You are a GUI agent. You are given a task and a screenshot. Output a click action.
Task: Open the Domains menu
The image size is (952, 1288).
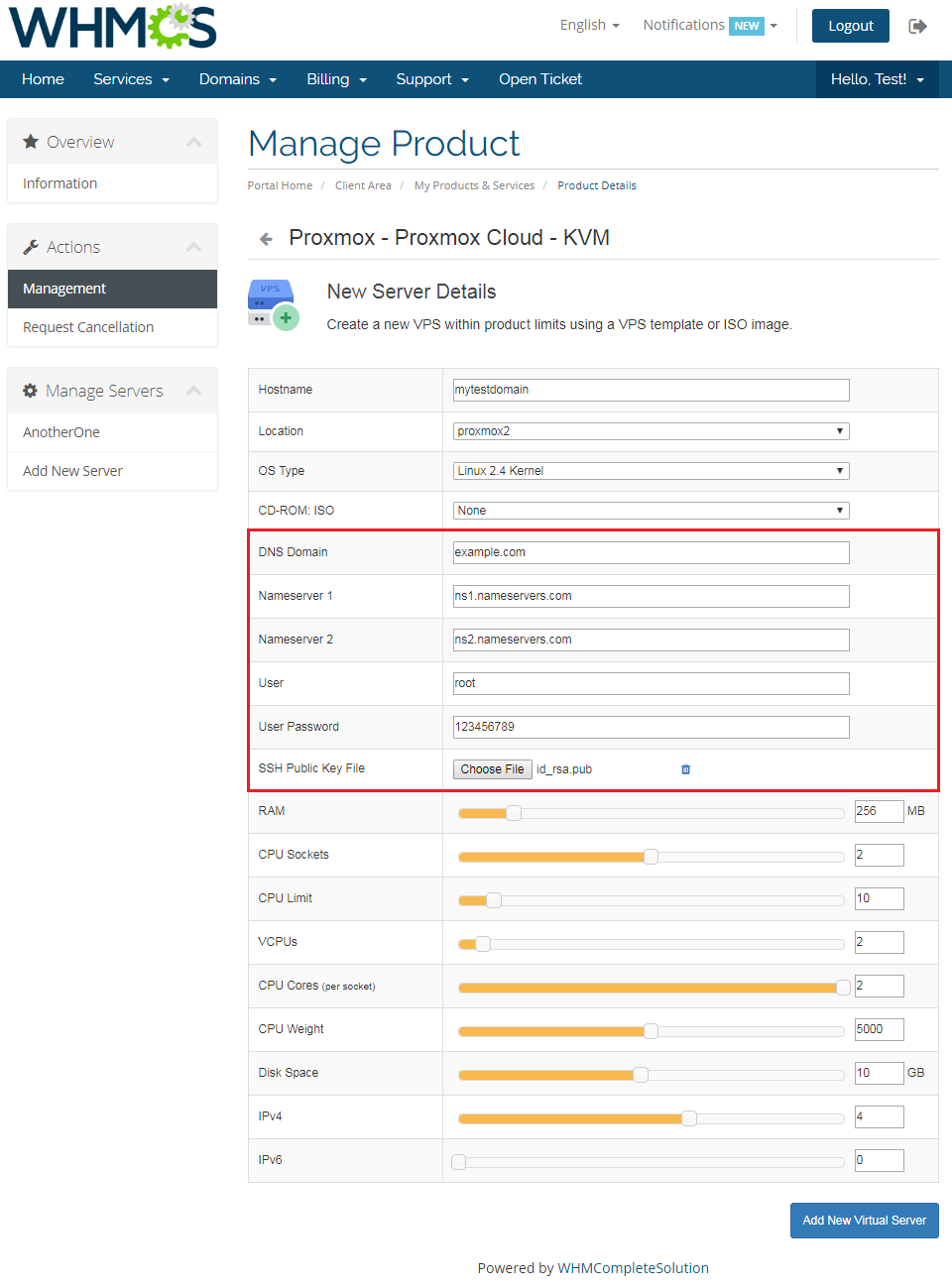(x=238, y=79)
